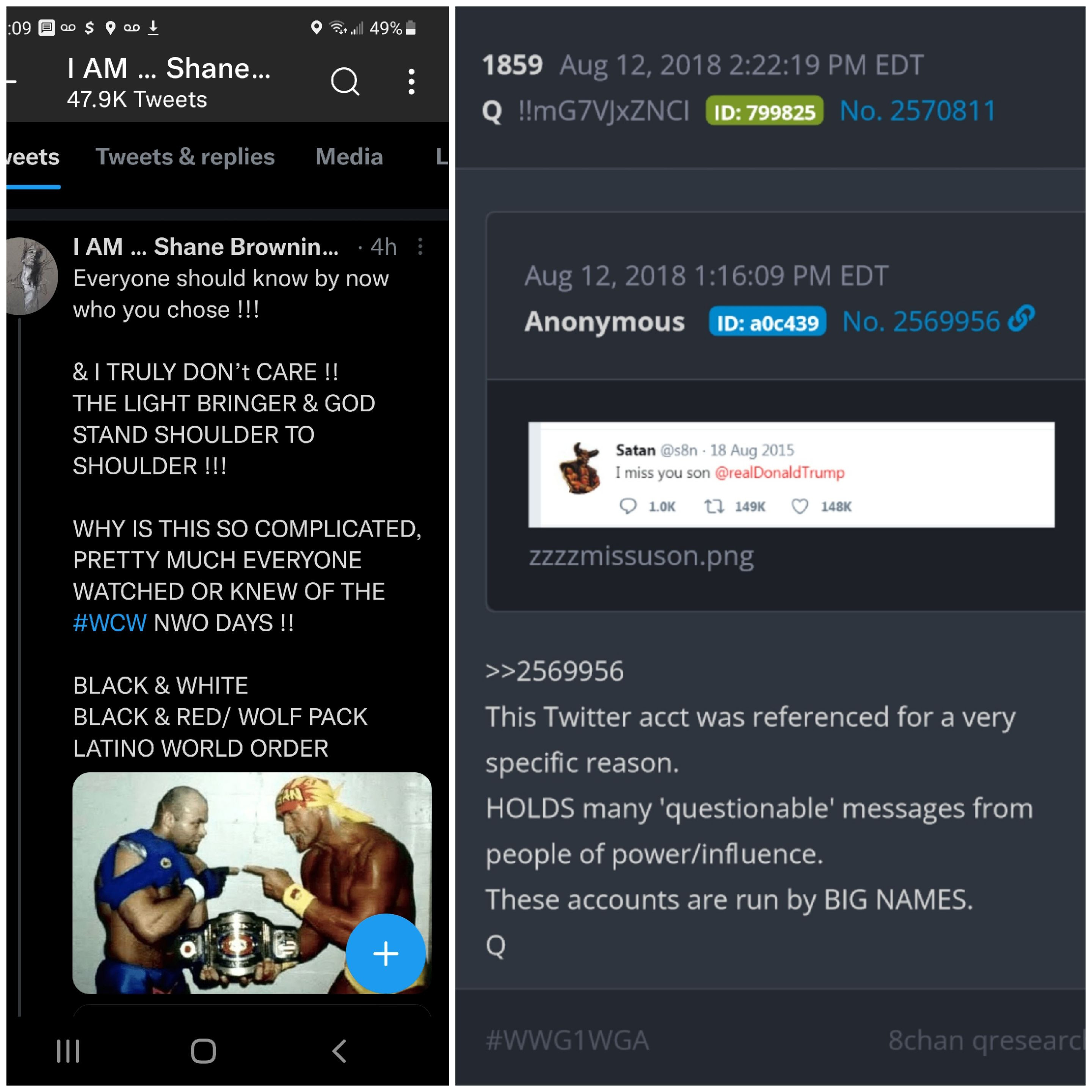Tap the search magnifier icon in profile header
This screenshot has width=1092, height=1092.
(345, 82)
